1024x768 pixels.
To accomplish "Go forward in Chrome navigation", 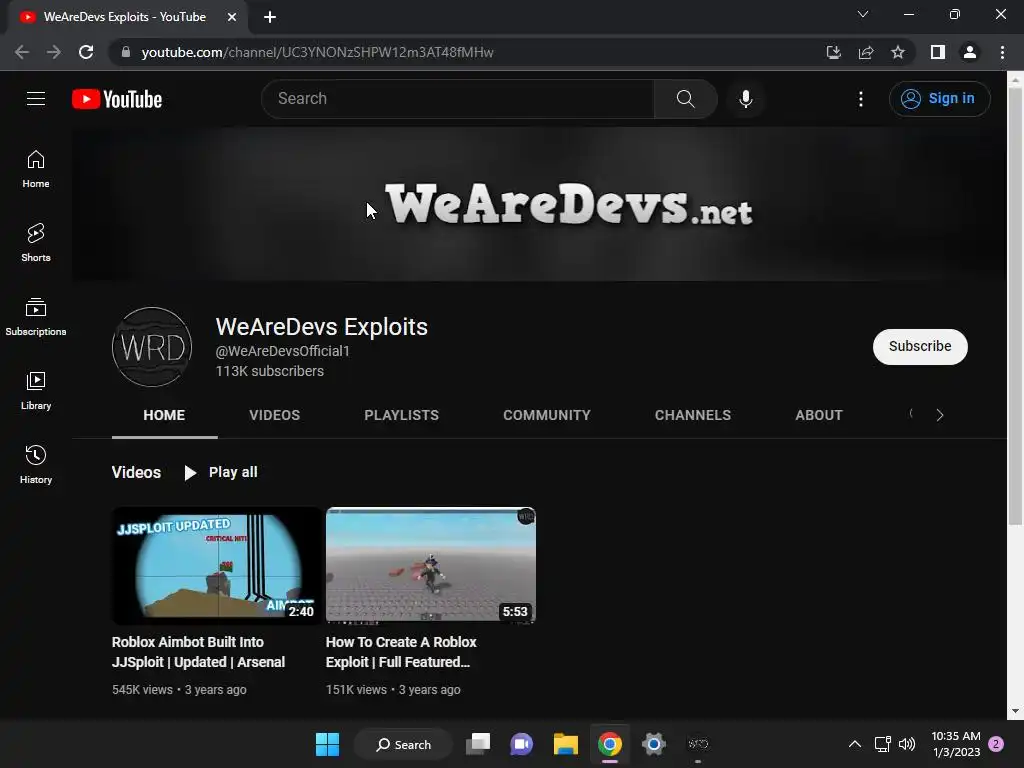I will [x=54, y=52].
